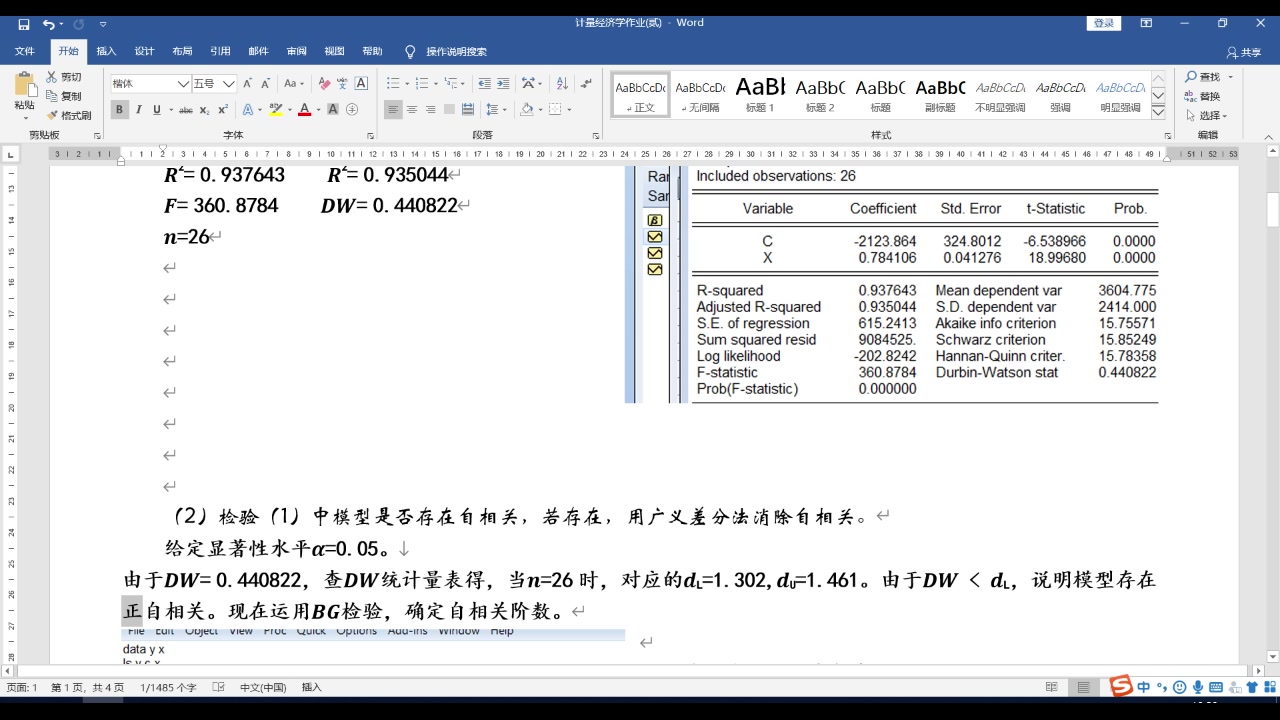Toggle left alignment of the paragraph
Screen dimensions: 1280x720
point(393,110)
